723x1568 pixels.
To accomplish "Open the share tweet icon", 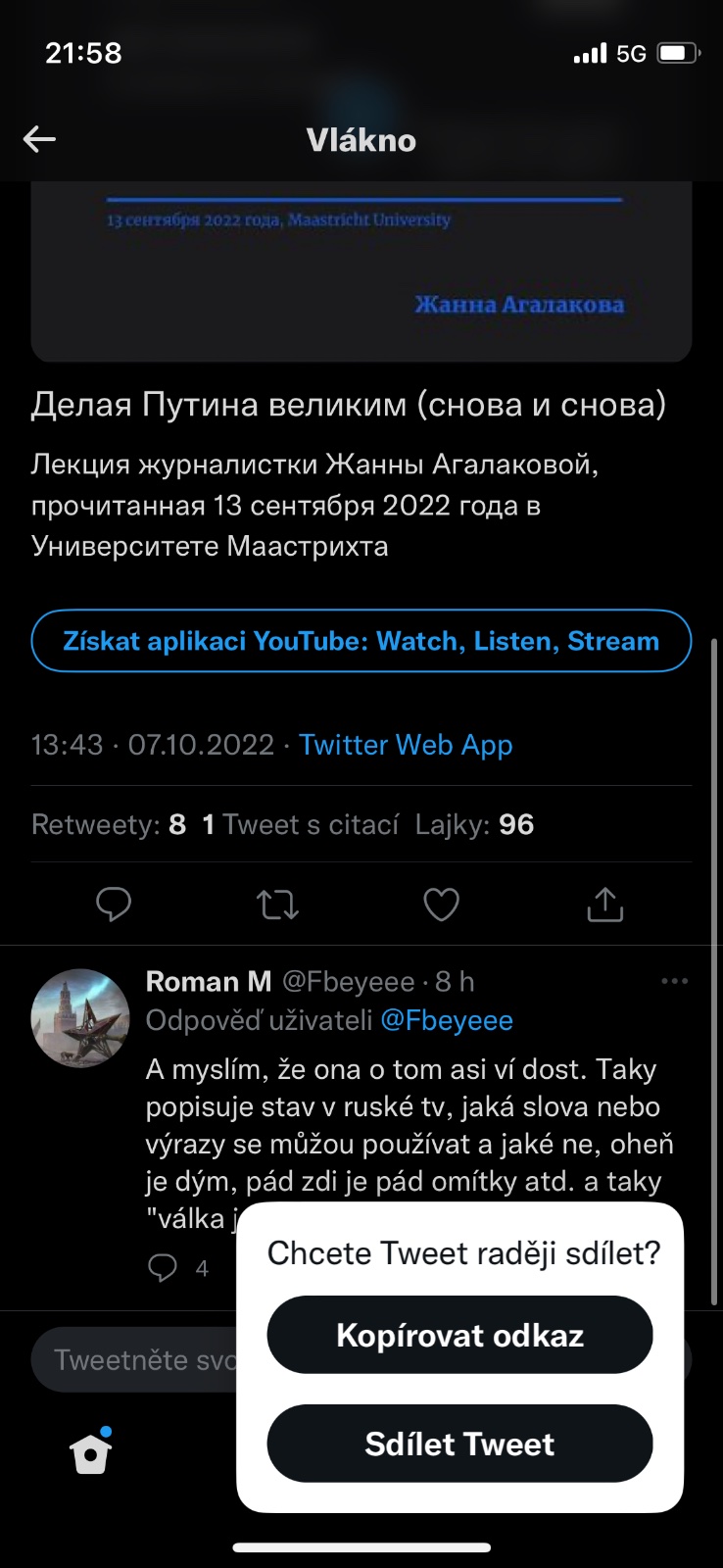I will pyautogui.click(x=604, y=904).
